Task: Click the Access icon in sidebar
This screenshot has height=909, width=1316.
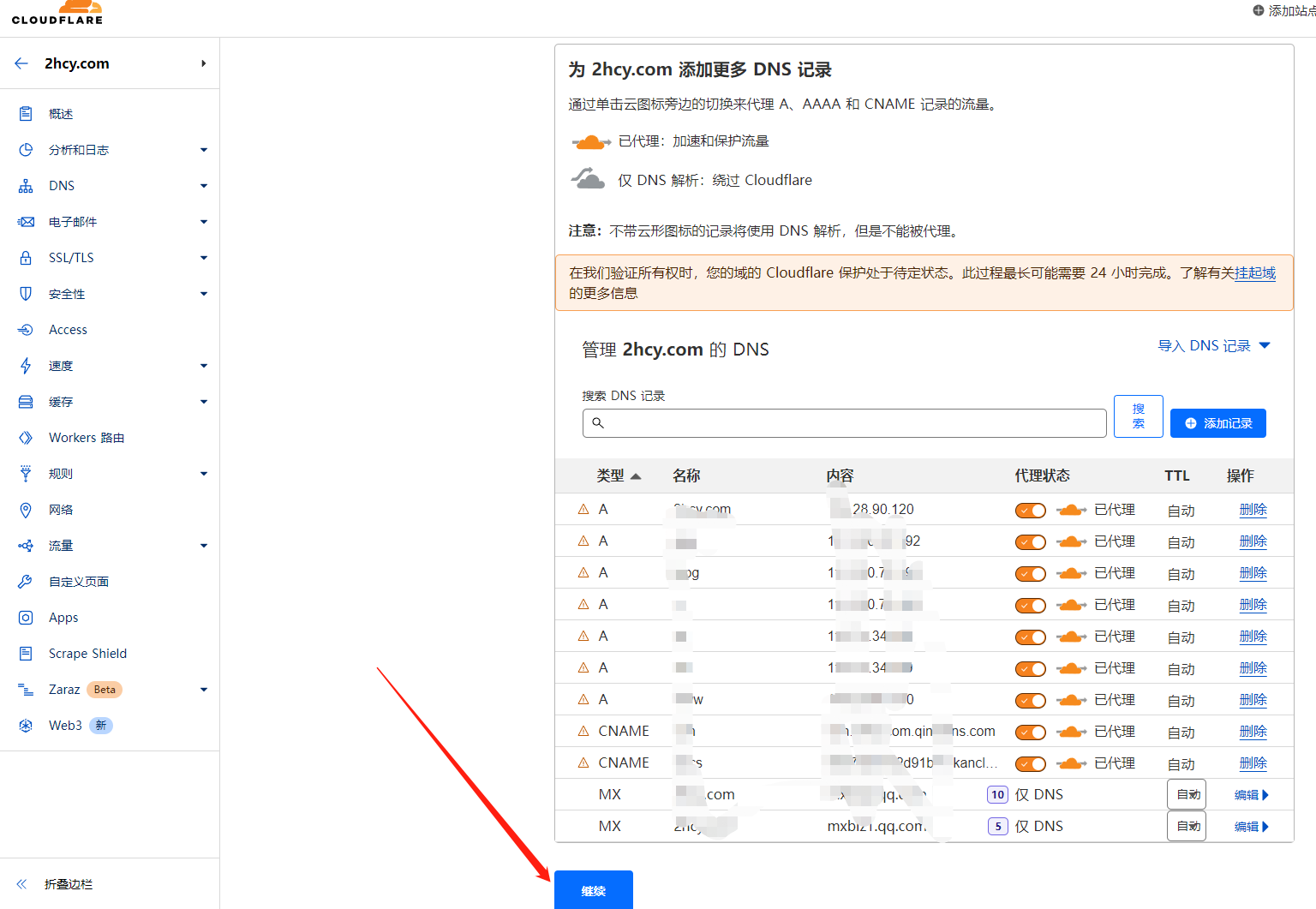Action: pos(26,330)
